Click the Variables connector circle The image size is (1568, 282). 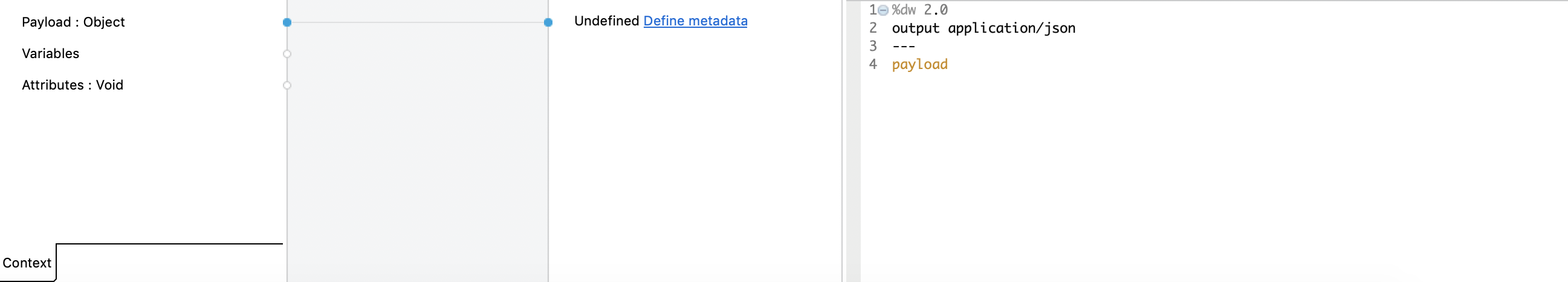[287, 54]
